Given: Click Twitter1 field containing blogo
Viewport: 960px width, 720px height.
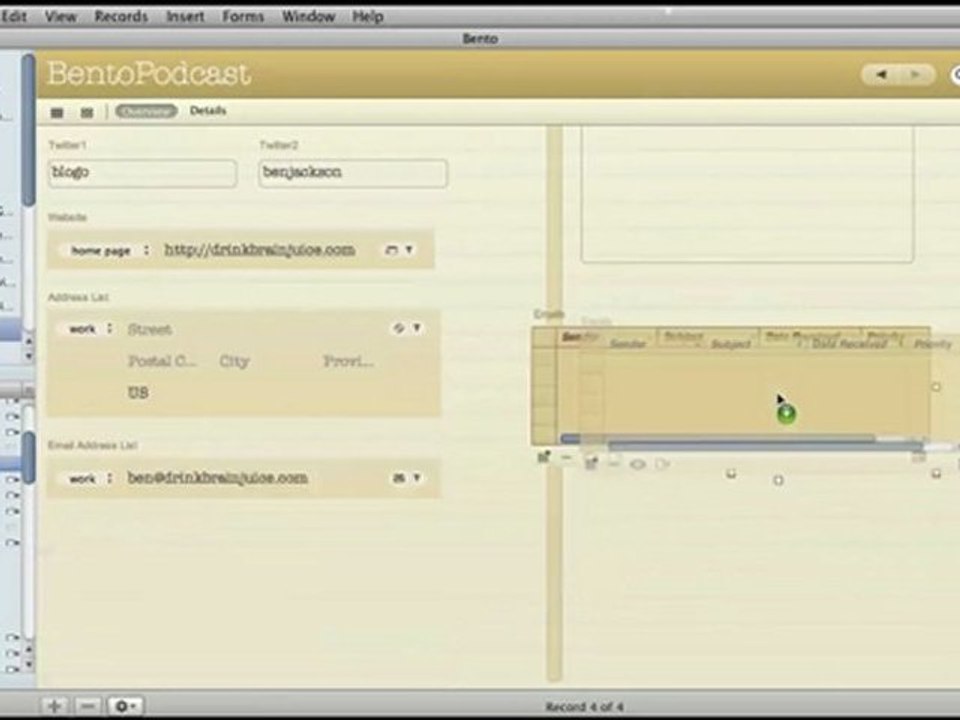Looking at the screenshot, I should point(143,173).
